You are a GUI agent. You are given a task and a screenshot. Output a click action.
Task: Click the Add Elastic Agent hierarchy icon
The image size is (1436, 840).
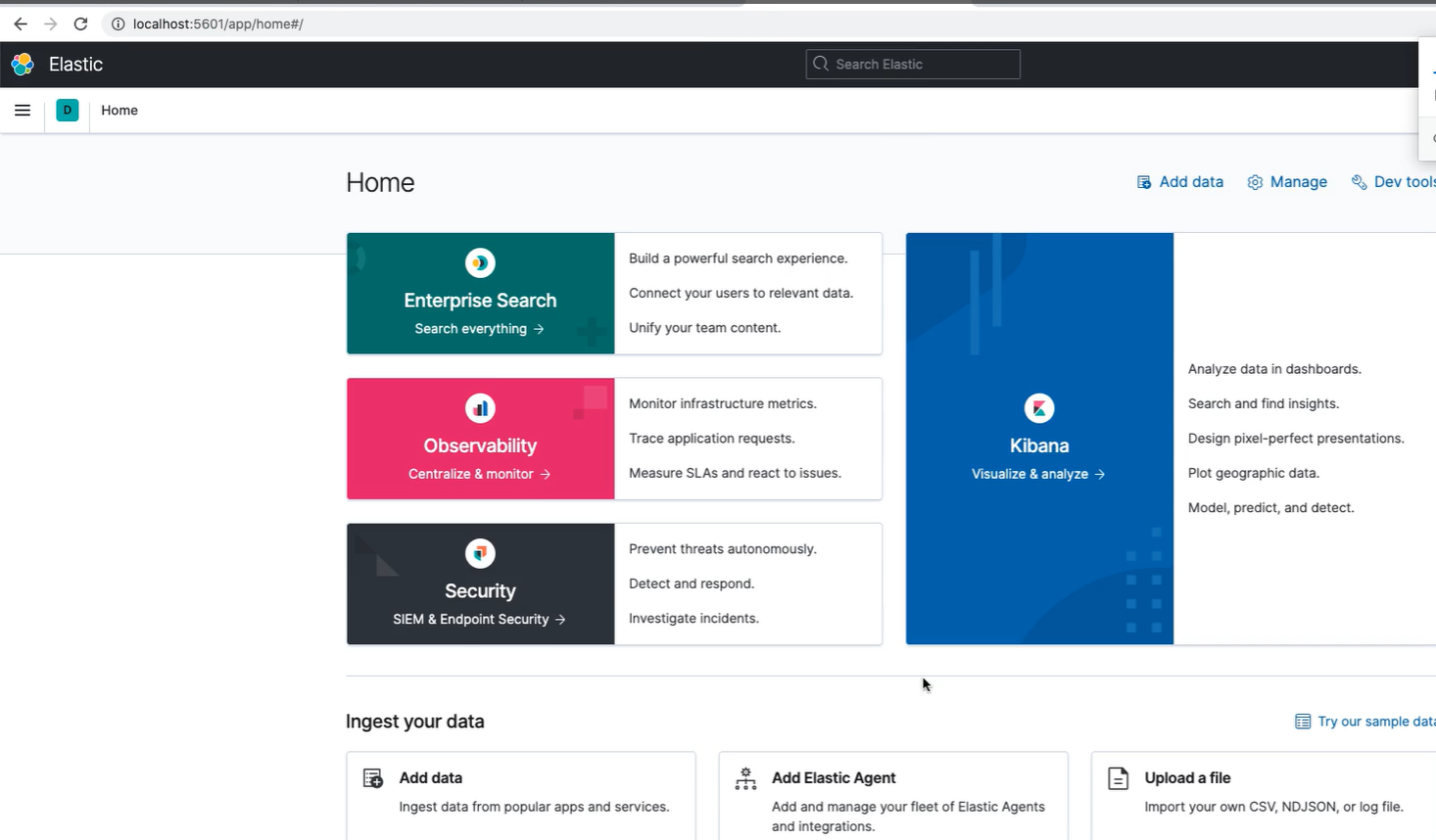pos(745,778)
